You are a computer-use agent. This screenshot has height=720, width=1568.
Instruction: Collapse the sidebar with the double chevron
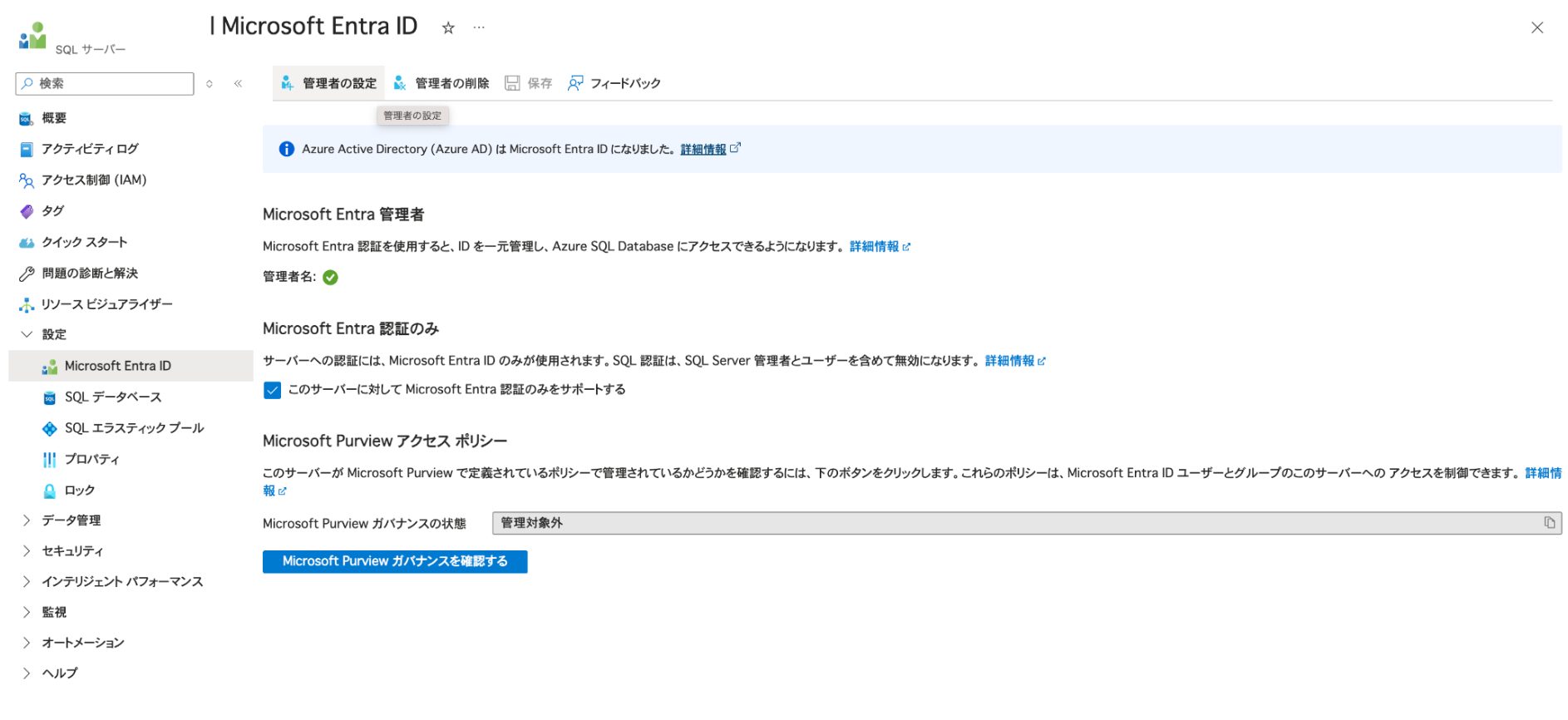tap(238, 83)
